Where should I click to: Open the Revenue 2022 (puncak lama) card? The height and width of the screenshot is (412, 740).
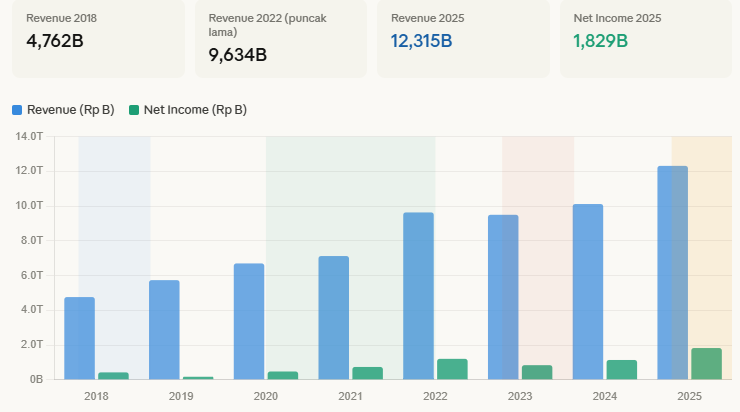(280, 37)
